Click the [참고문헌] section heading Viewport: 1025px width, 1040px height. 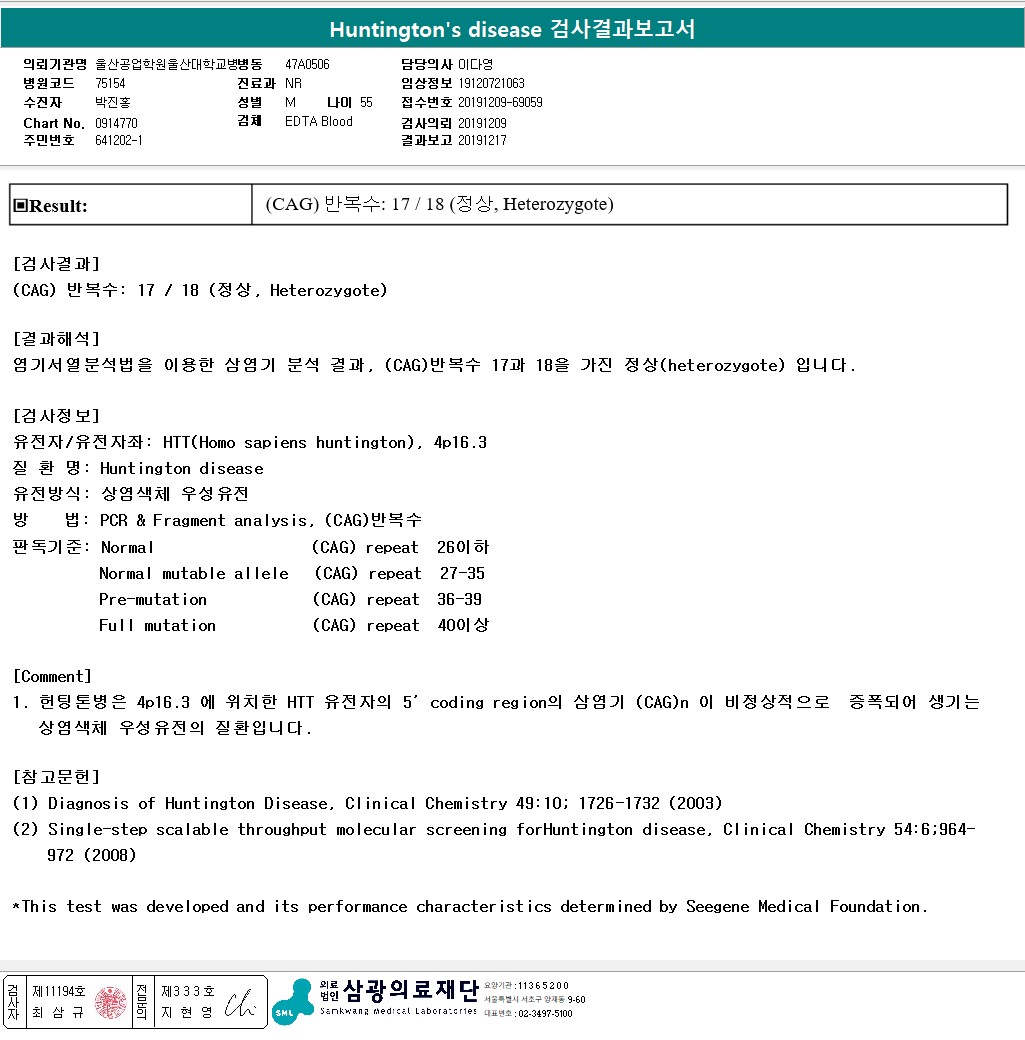[x=56, y=777]
